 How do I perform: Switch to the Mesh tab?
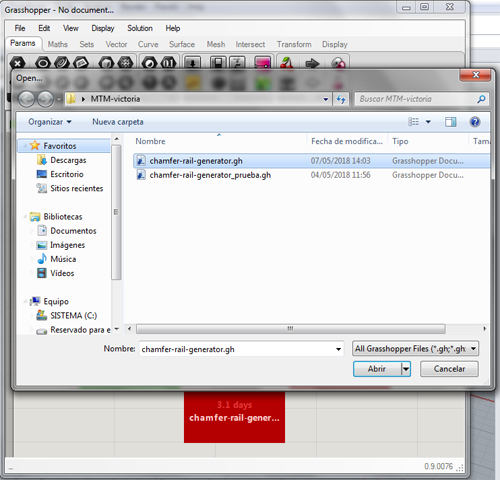[x=216, y=44]
